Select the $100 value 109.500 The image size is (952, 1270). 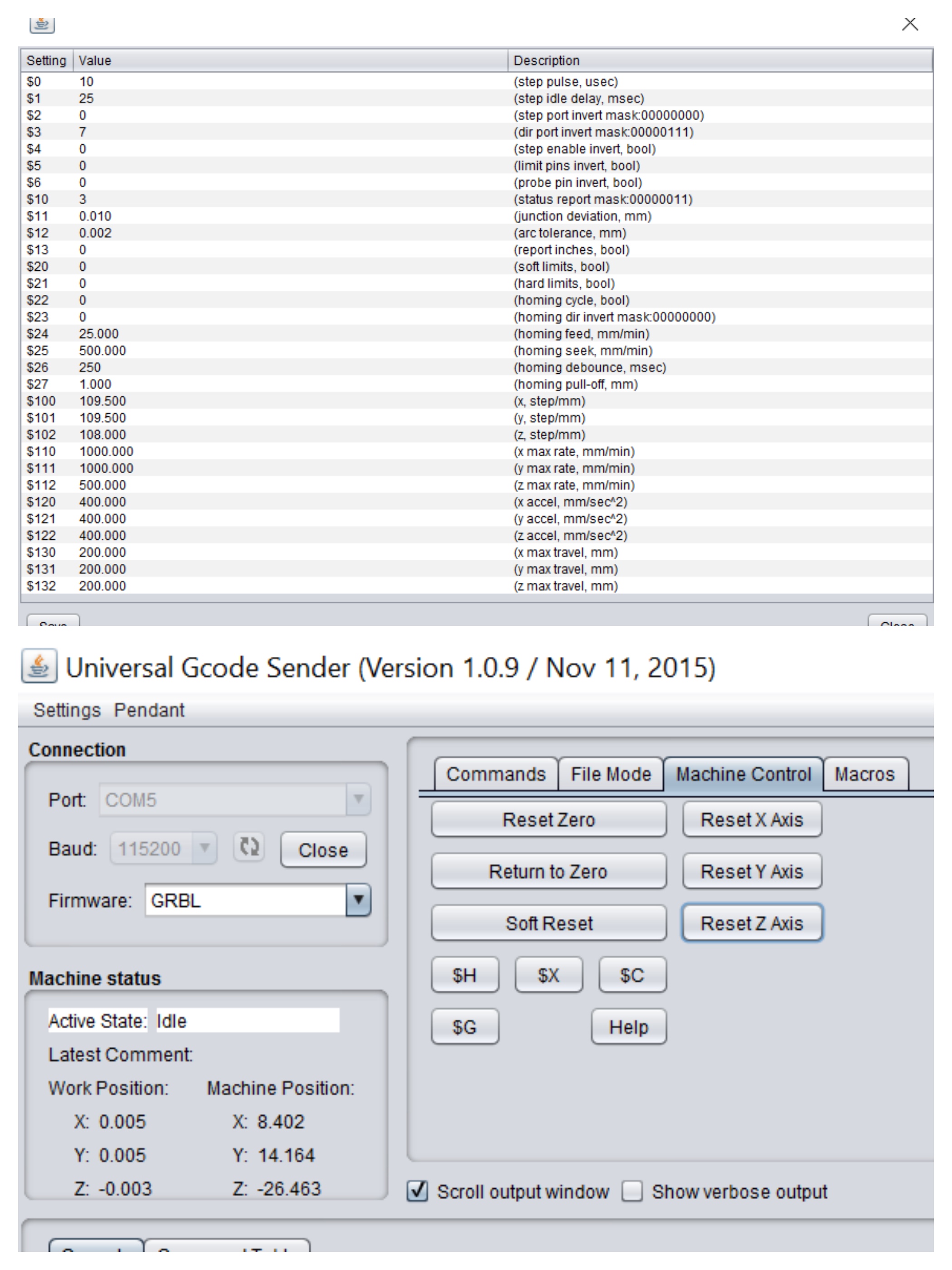tap(102, 401)
